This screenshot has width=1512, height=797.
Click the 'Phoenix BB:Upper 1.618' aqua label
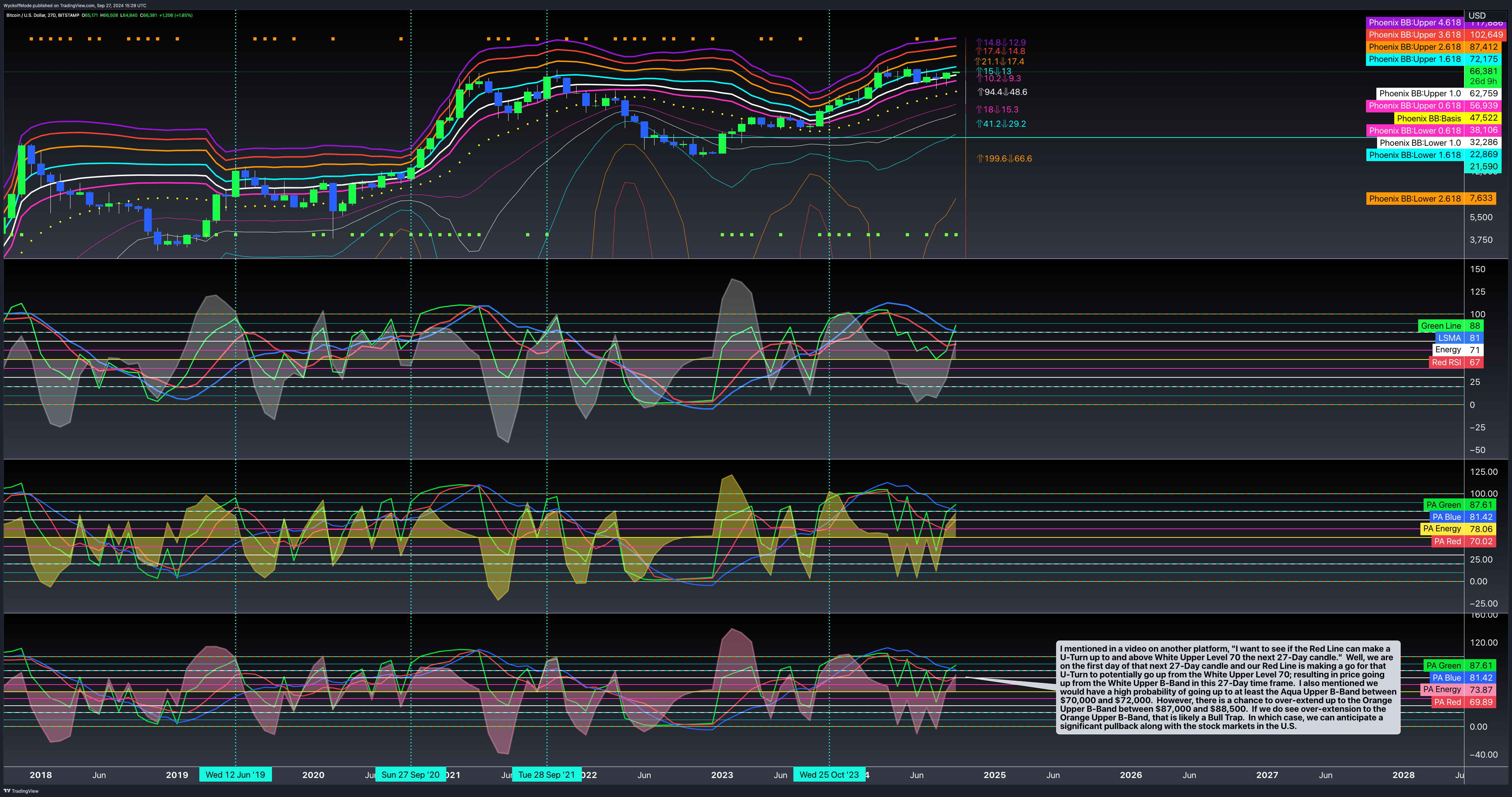coord(1415,59)
